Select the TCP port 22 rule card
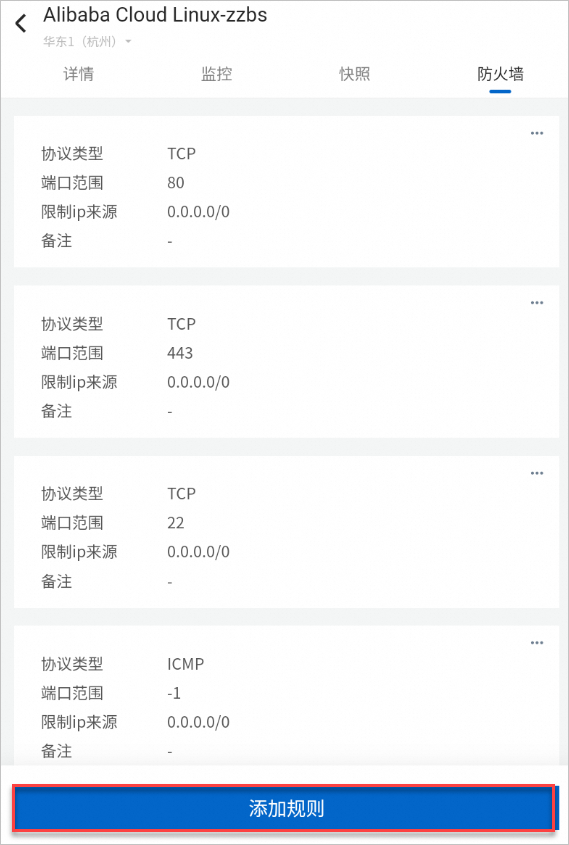The height and width of the screenshot is (845, 569). (x=286, y=532)
